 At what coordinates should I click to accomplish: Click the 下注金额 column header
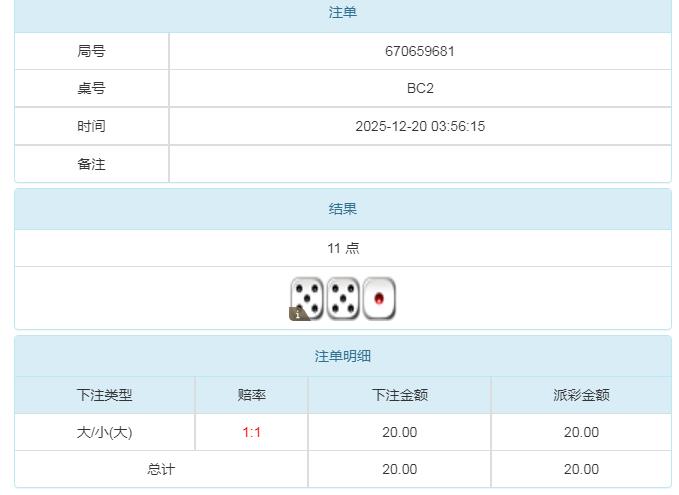point(400,395)
